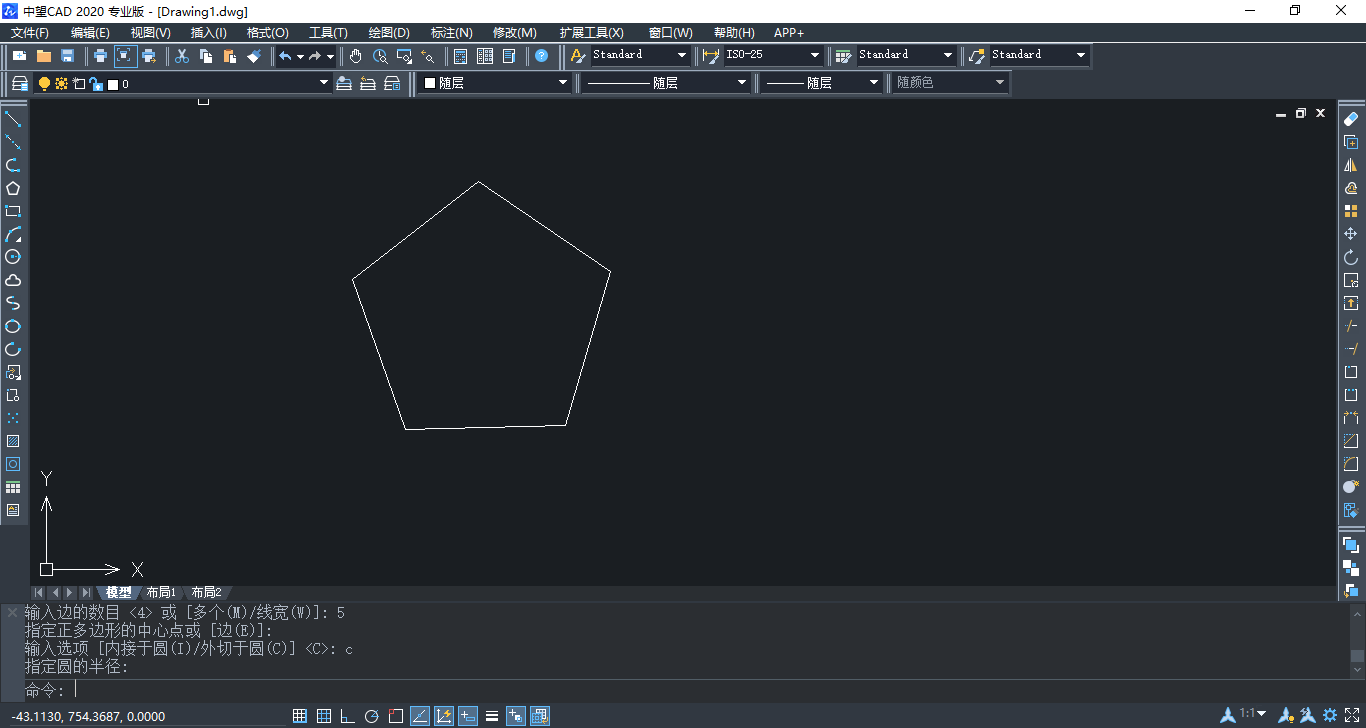Open the Print command icon

99,56
